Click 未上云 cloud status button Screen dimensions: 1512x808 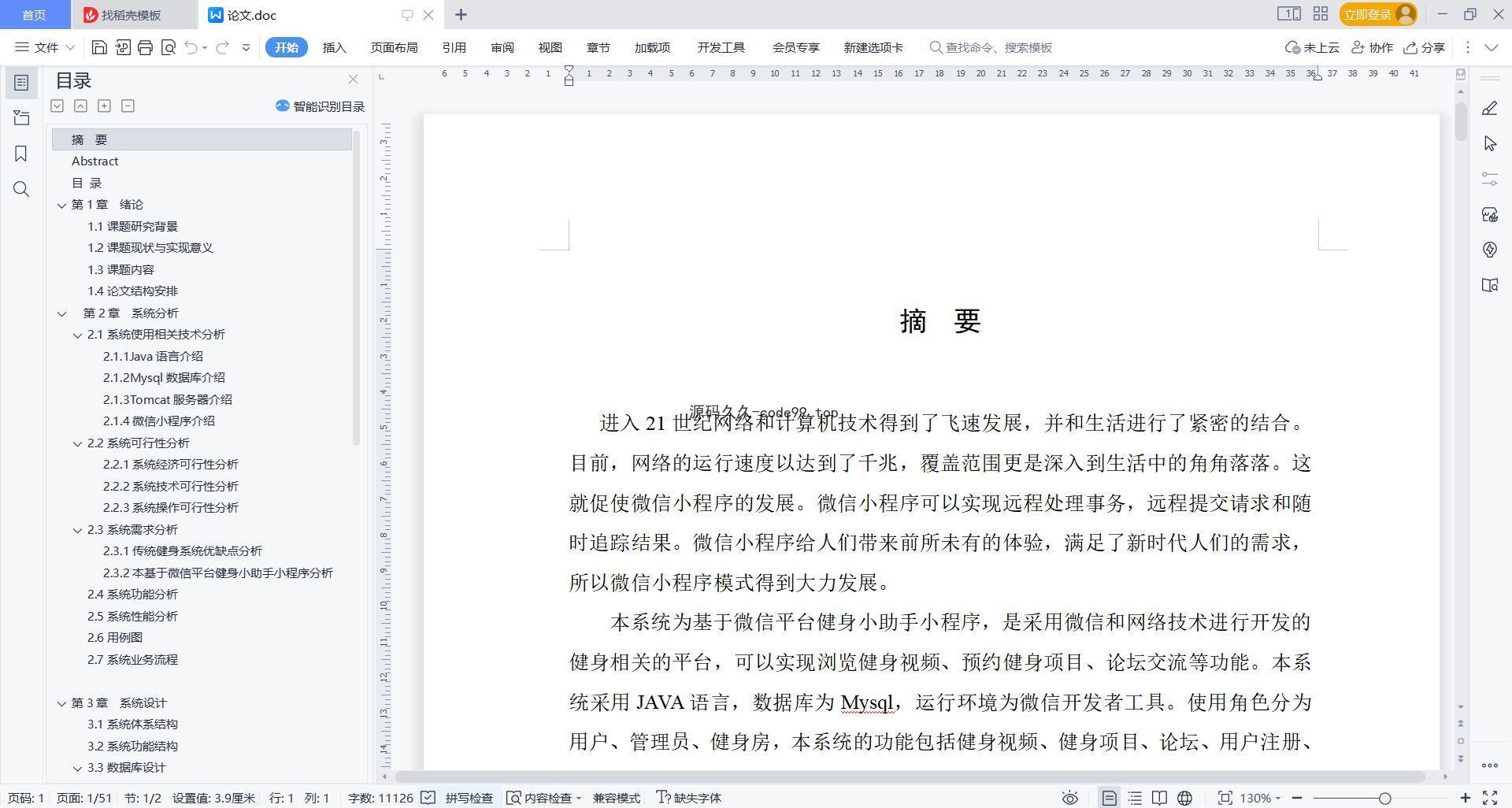pos(1312,47)
